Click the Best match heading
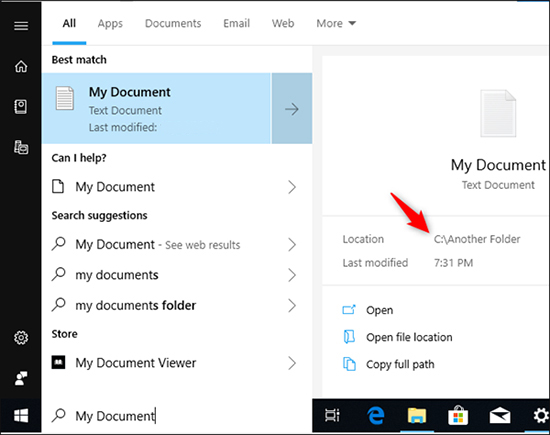Screen dimensions: 550x435 click(x=79, y=60)
